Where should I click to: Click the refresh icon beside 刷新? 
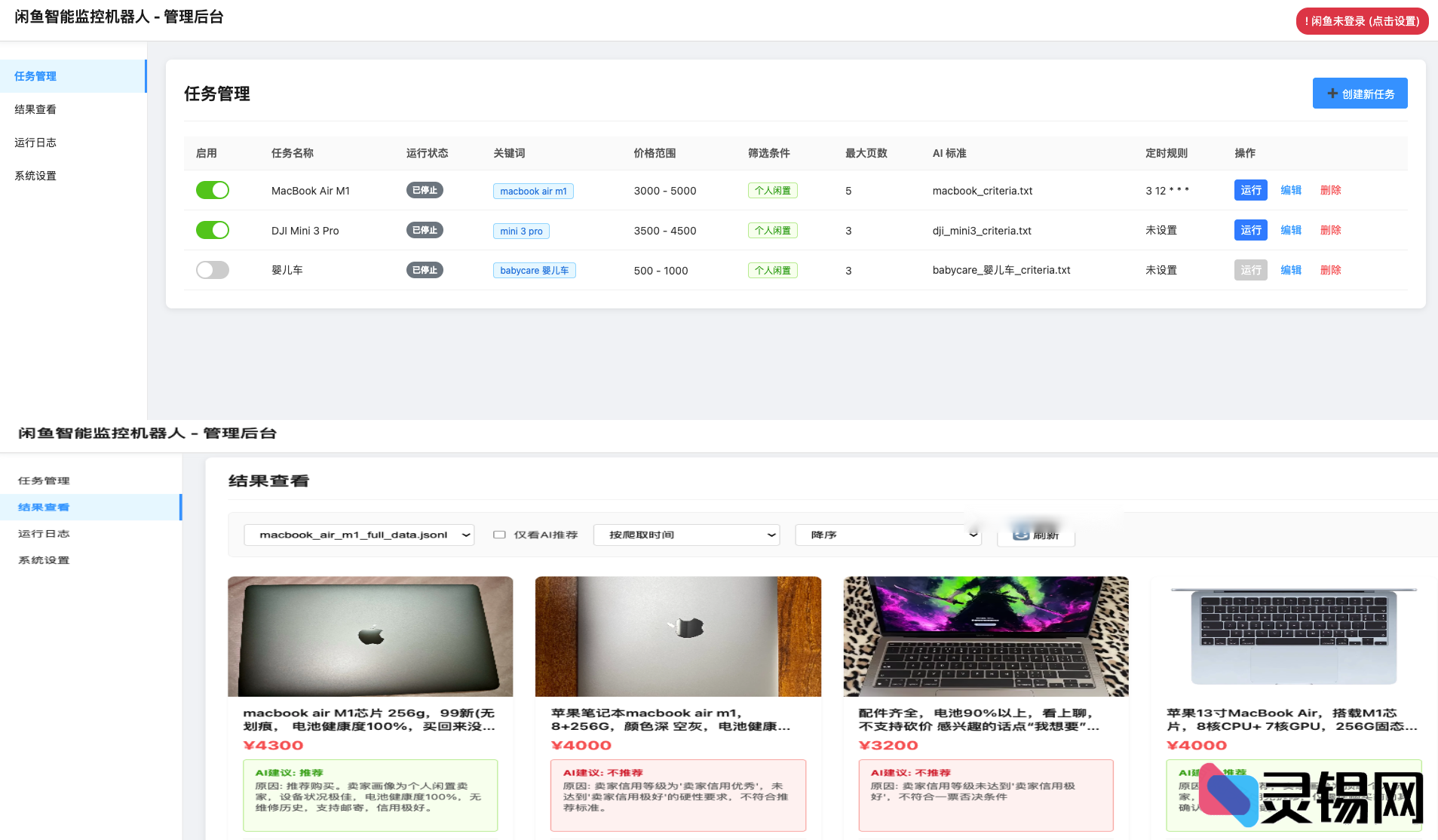(x=1021, y=535)
